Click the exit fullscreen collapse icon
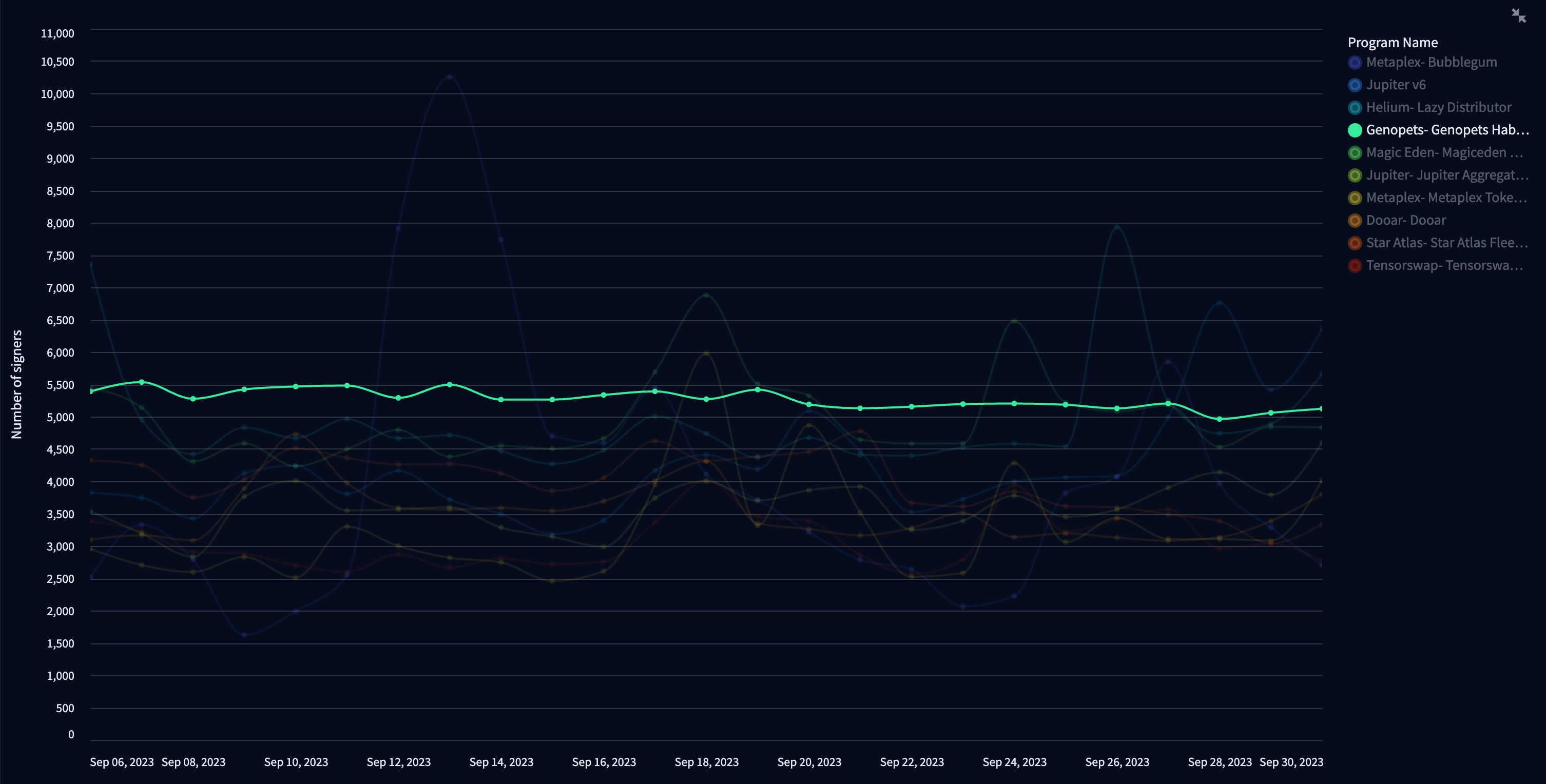Screen dimensions: 1546x784 point(1518,15)
